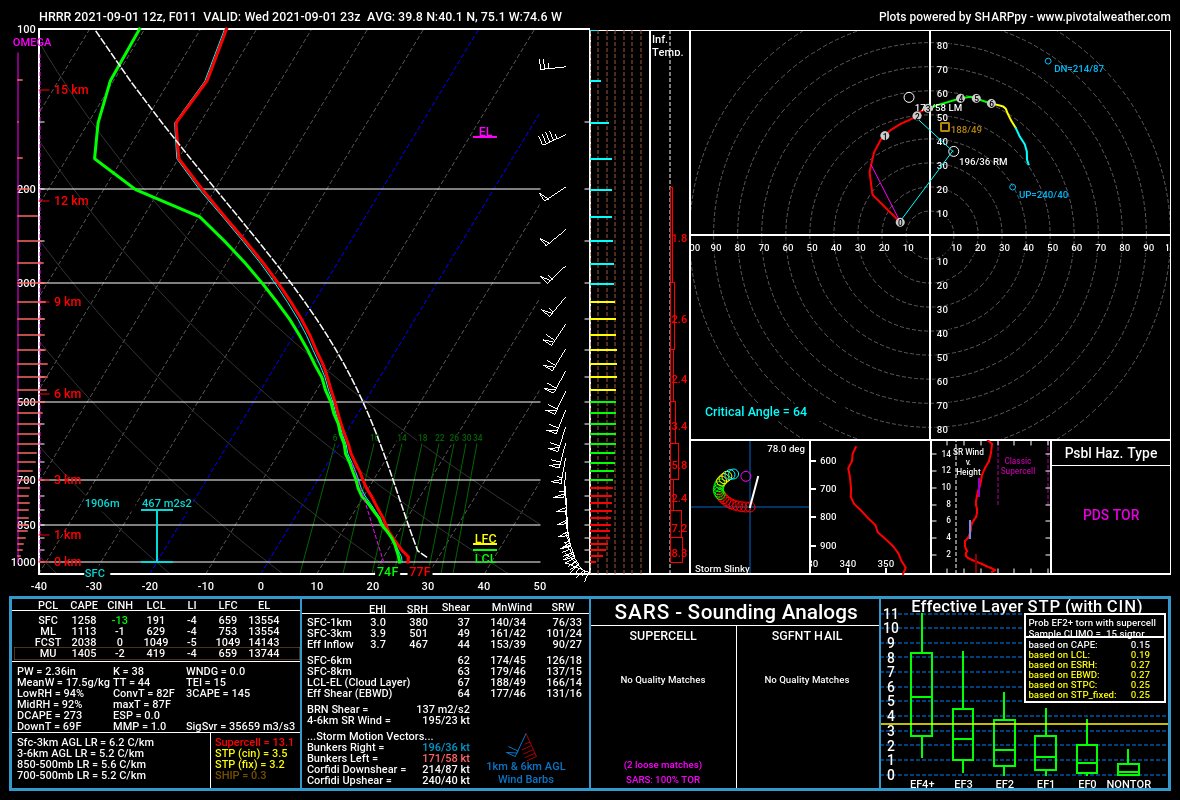This screenshot has height=800, width=1180.
Task: Click the 77F surface temperature label
Action: click(420, 572)
